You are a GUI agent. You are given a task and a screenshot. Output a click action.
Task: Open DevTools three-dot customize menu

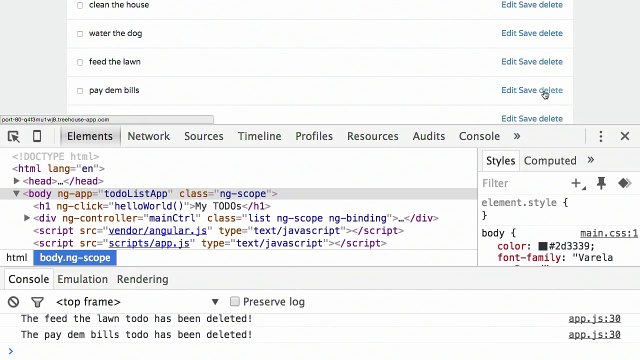(600, 136)
